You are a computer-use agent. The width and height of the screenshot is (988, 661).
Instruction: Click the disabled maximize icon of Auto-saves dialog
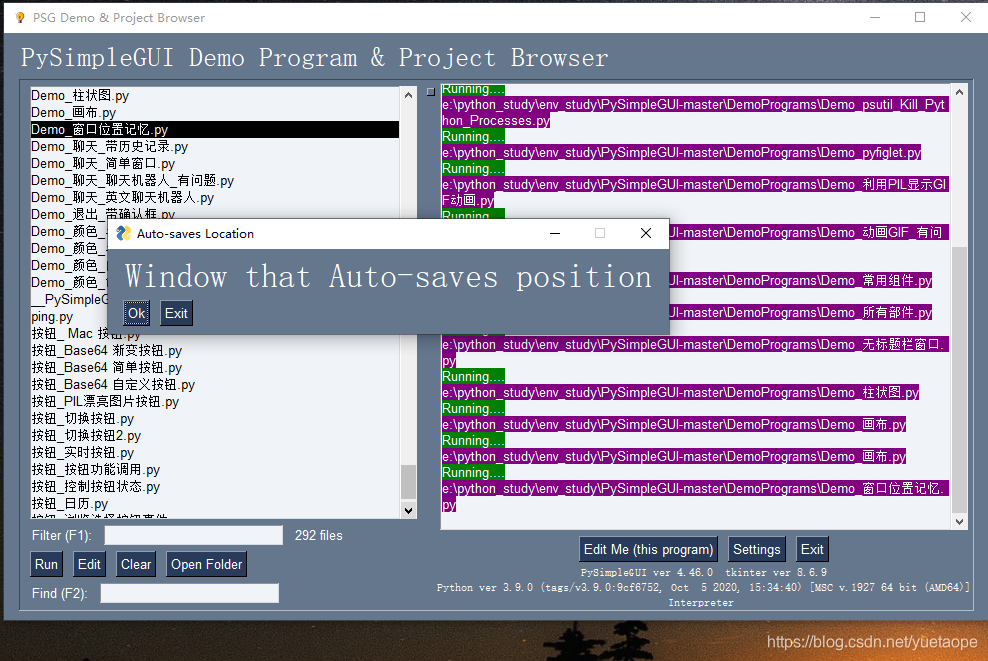[x=600, y=233]
